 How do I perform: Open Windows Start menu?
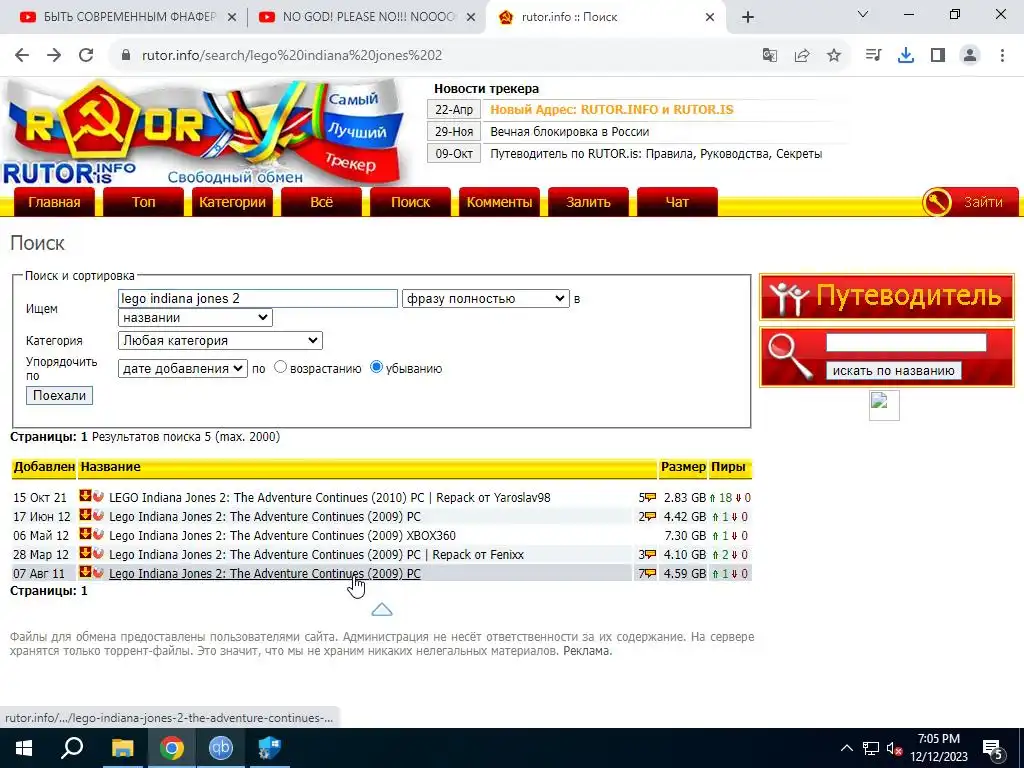(x=24, y=748)
